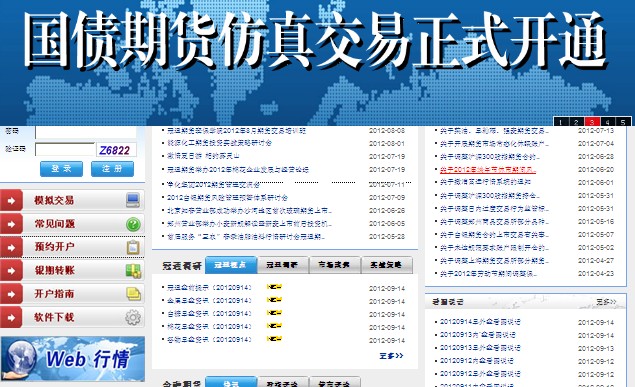The width and height of the screenshot is (635, 387).
Task: Click the red arrow beside 银期转账
Action: (x=11, y=270)
